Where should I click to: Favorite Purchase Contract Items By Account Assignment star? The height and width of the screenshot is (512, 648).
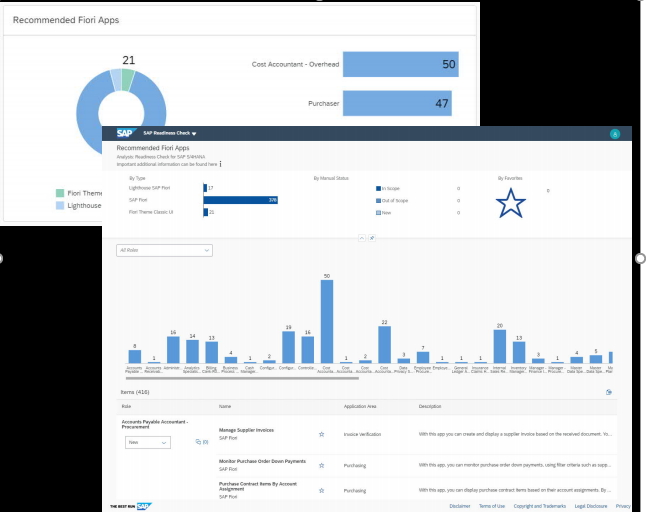coord(322,491)
